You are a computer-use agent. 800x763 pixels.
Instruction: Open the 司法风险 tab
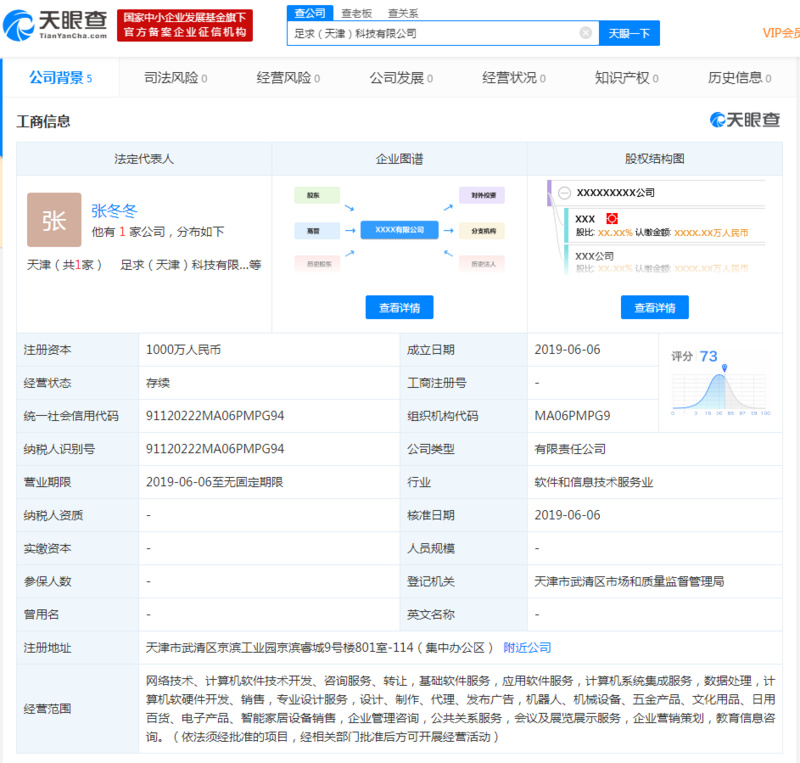[175, 77]
